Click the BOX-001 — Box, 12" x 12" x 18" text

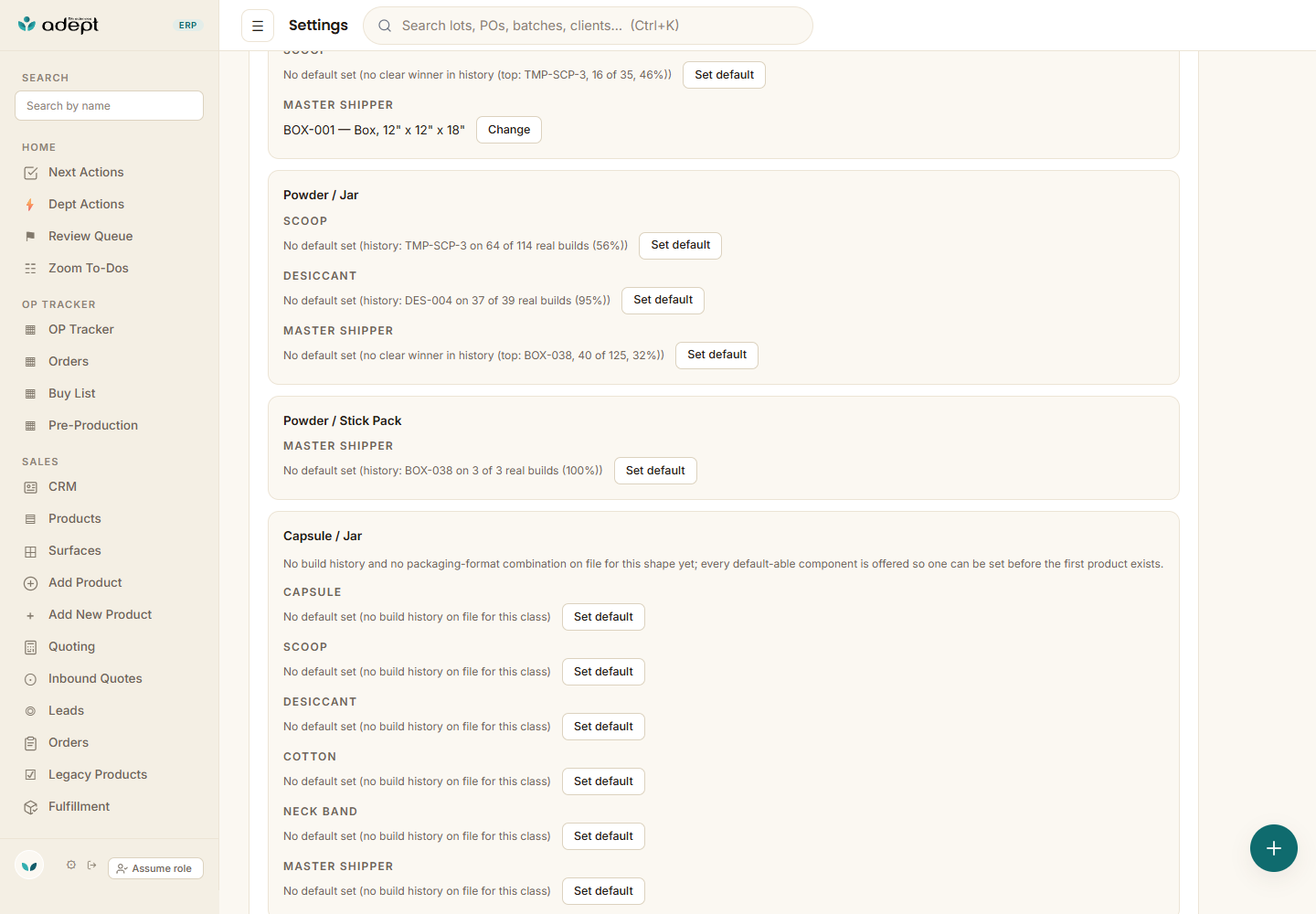374,130
